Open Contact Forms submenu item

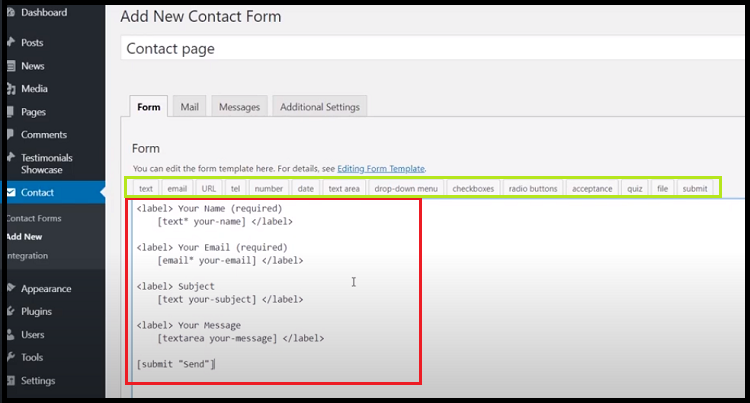coord(33,218)
